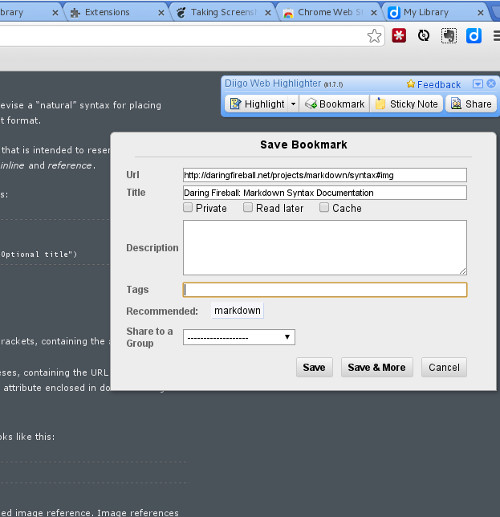Image resolution: width=500 pixels, height=517 pixels.
Task: Click the Save & More button
Action: [x=377, y=367]
